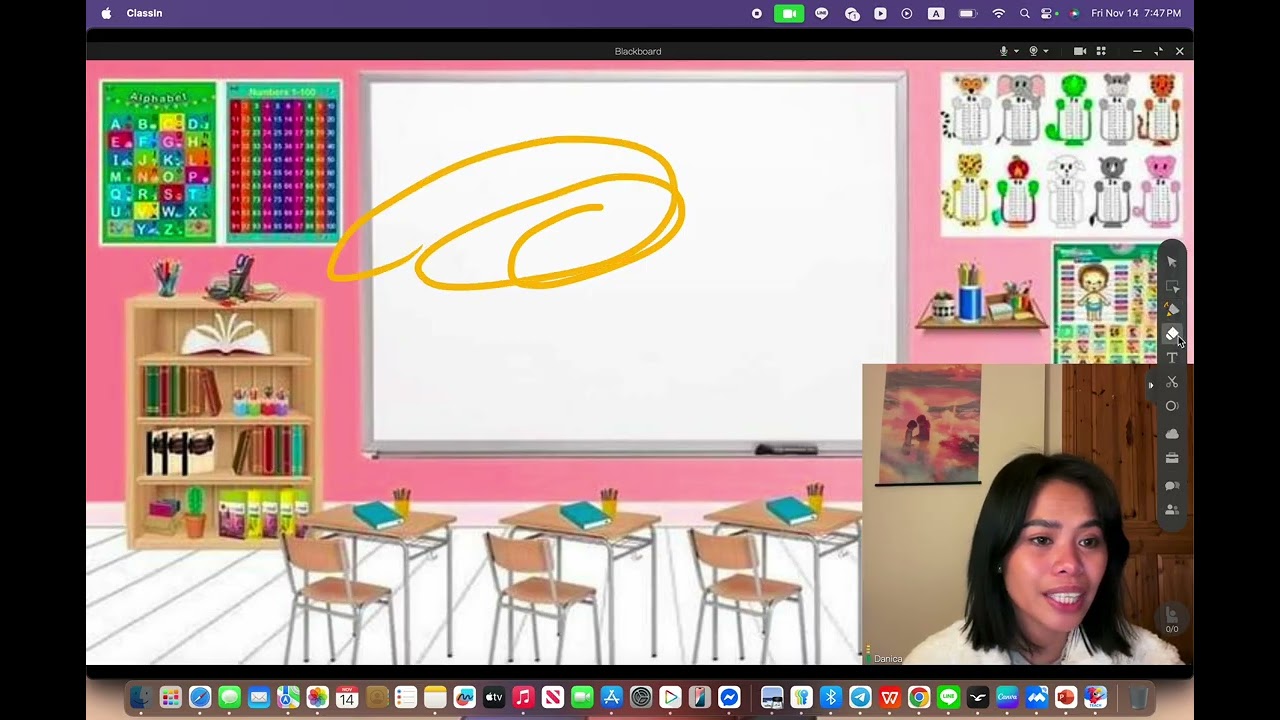The image size is (1280, 720).
Task: Expand microphone options dropdown arrow
Action: (x=1016, y=51)
